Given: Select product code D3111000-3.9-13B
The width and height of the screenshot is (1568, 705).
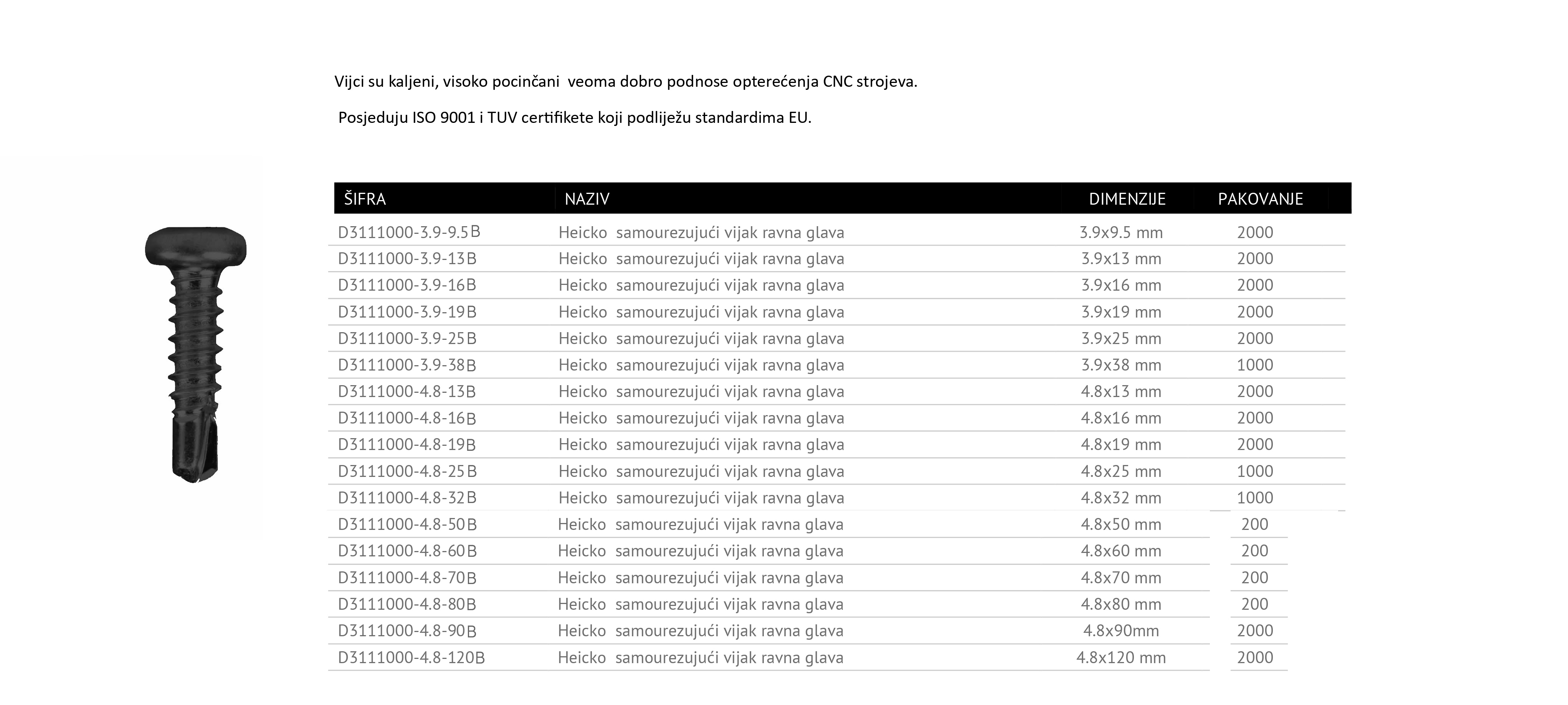Looking at the screenshot, I should [x=406, y=259].
